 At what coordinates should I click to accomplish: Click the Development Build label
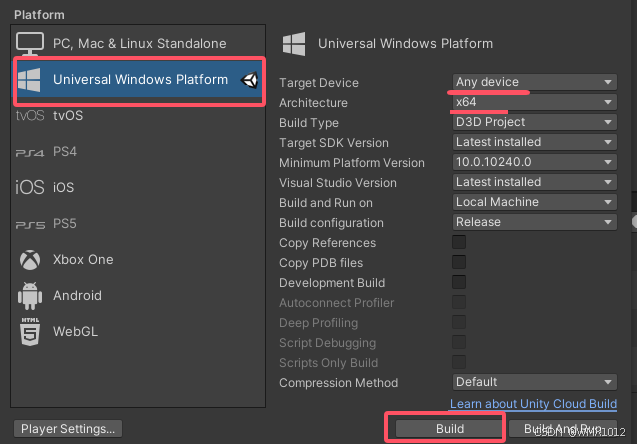click(x=332, y=283)
